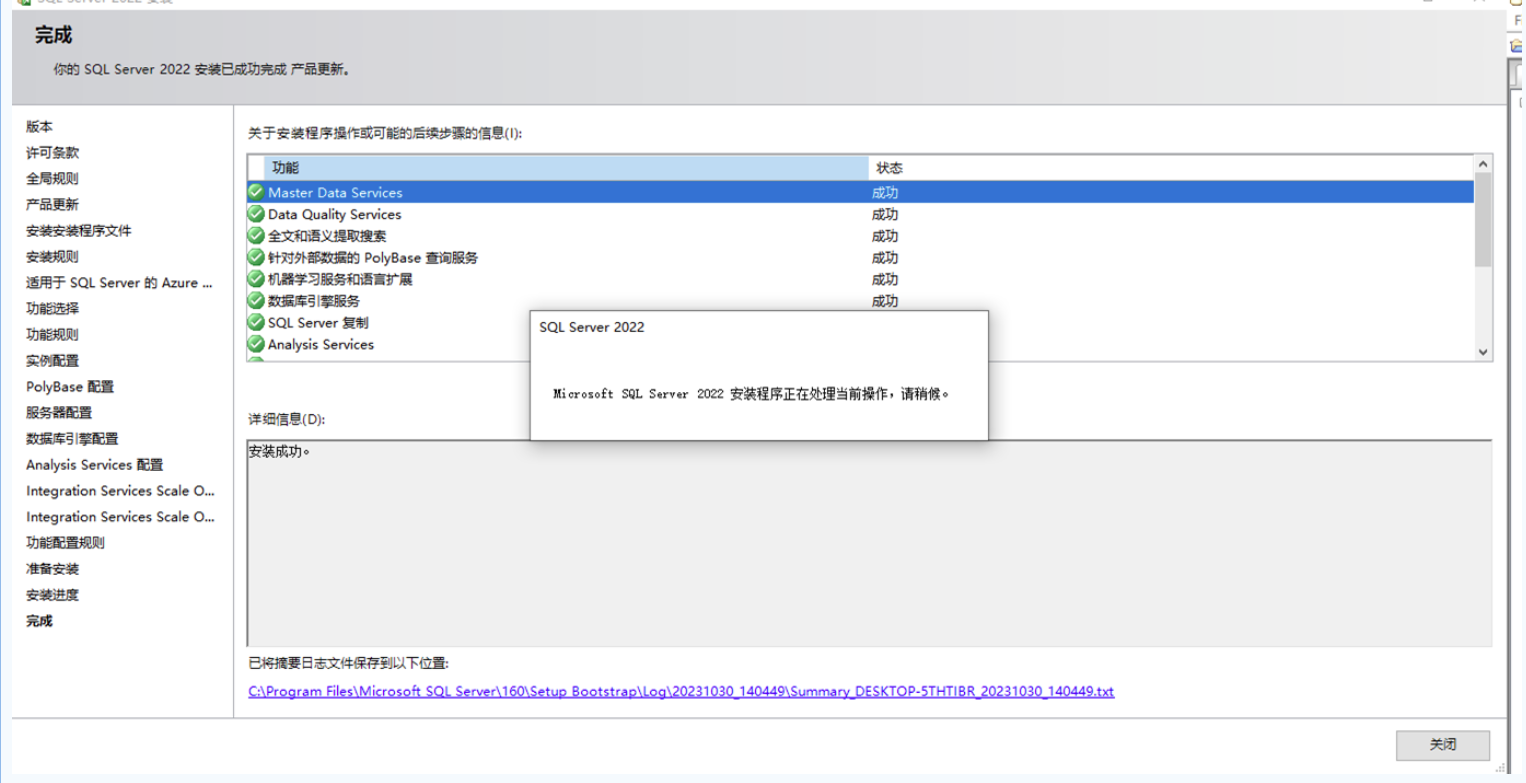
Task: Click success icon for 全文和语义提取搜索
Action: (256, 236)
